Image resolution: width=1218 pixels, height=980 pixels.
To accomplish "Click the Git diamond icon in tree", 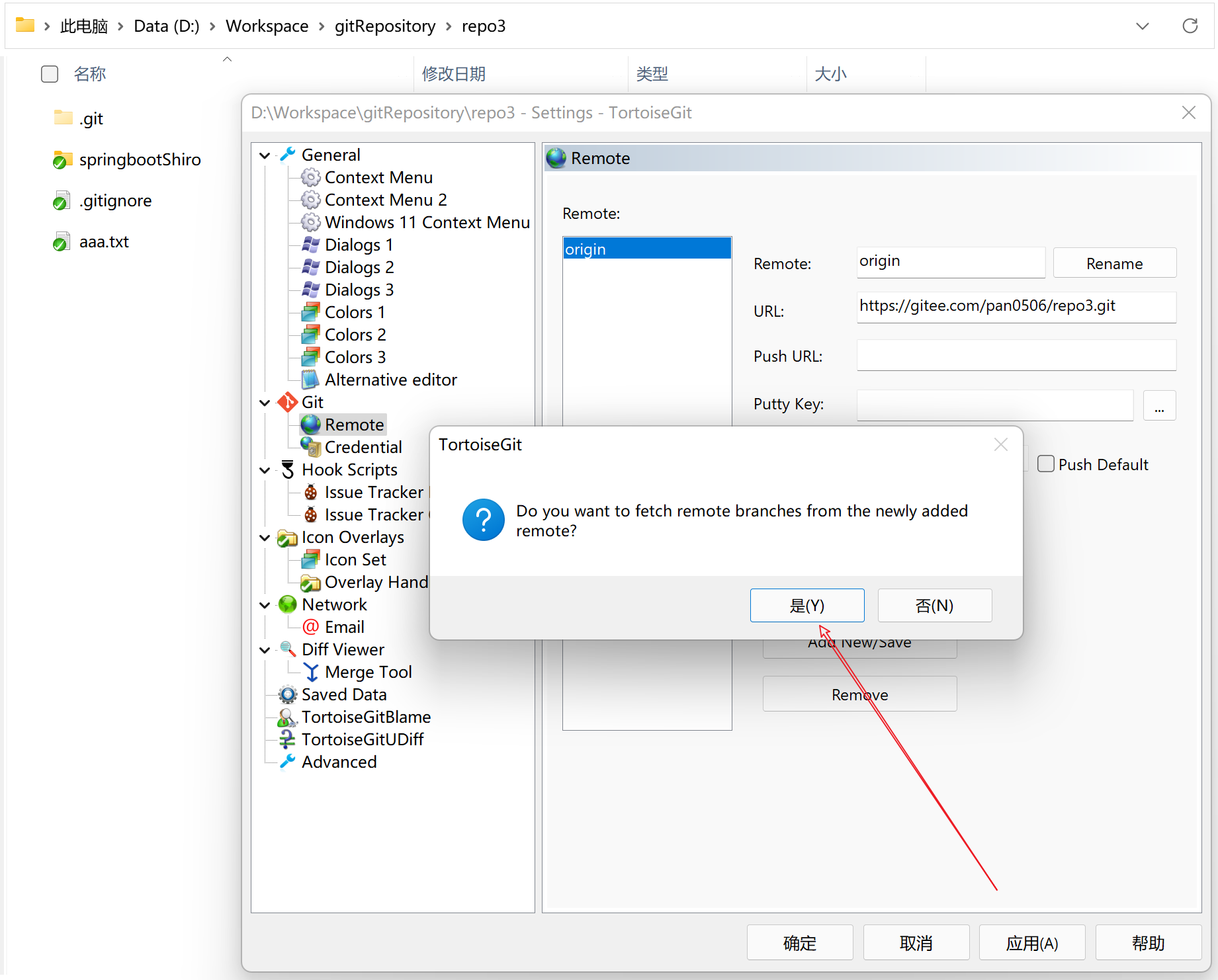I will click(x=287, y=402).
